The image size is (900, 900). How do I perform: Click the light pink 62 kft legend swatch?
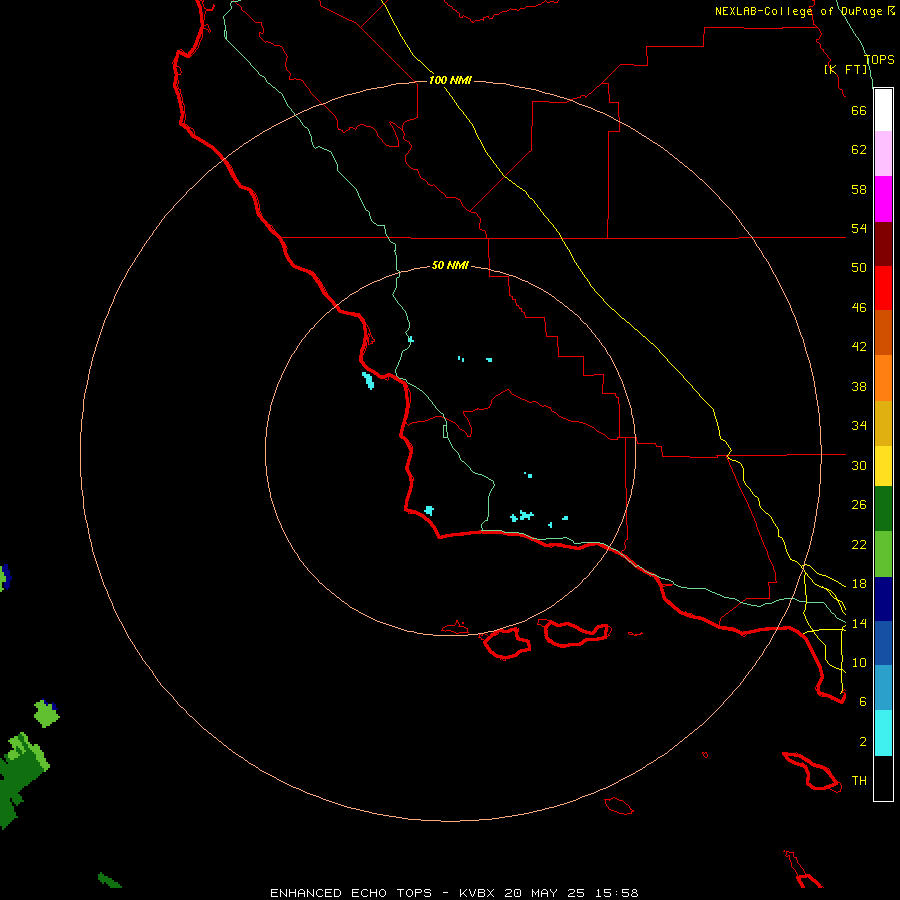pyautogui.click(x=883, y=153)
